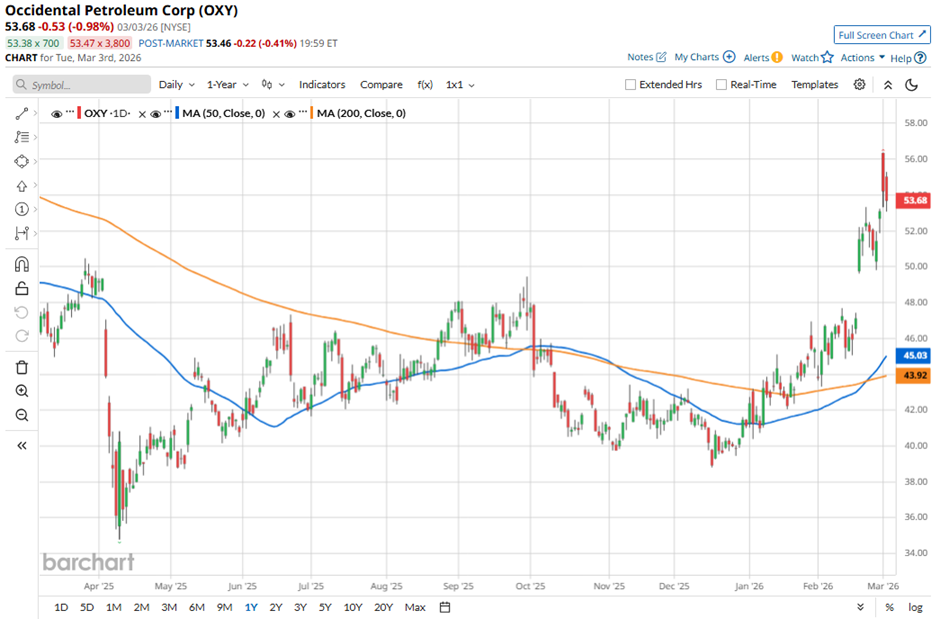Zoom out using the magnifier minus icon

tap(21, 415)
